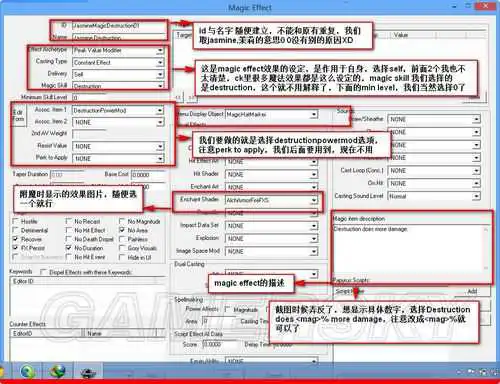The width and height of the screenshot is (500, 384).
Task: Open the first globe browser icon on taskbar
Action: tap(27, 372)
